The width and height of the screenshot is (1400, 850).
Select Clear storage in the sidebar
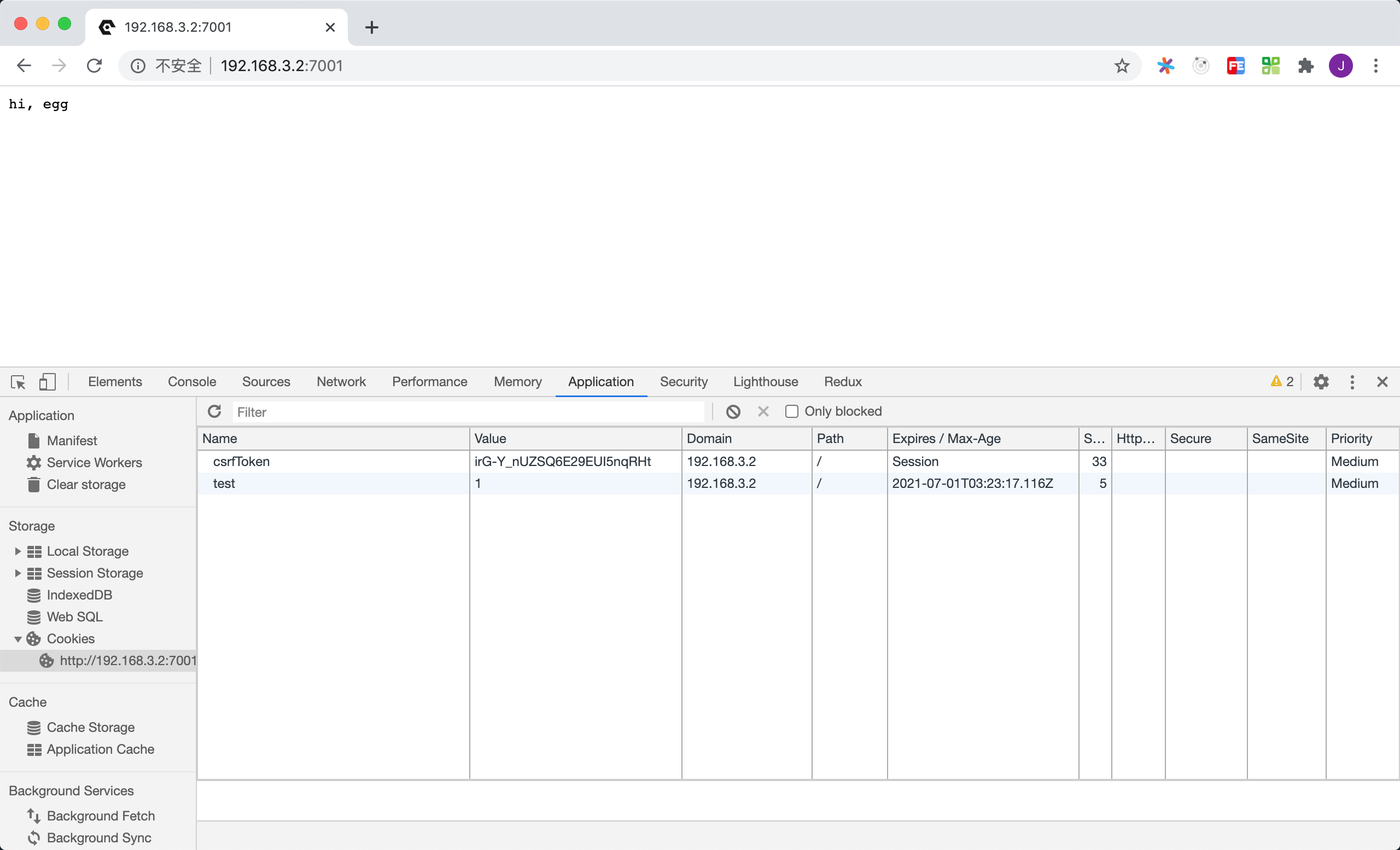click(x=86, y=485)
